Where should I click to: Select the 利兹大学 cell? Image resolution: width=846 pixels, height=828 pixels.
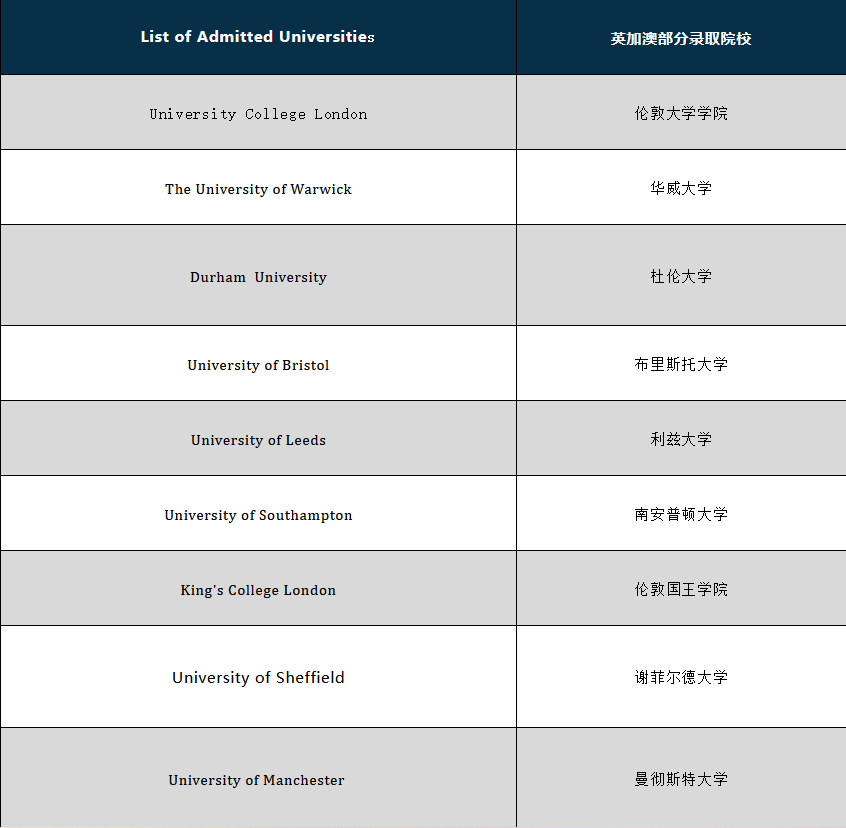pyautogui.click(x=681, y=439)
